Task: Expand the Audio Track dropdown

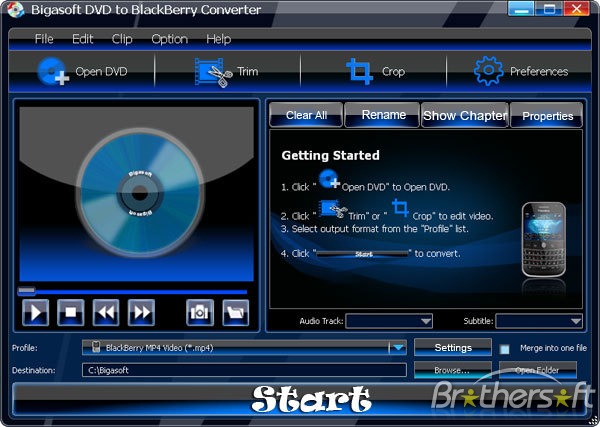Action: pos(426,321)
